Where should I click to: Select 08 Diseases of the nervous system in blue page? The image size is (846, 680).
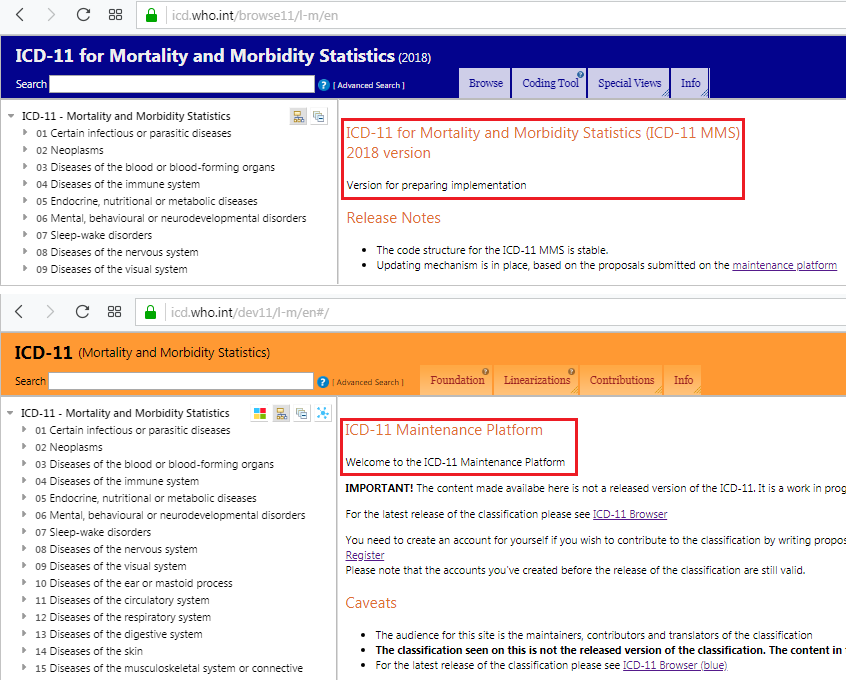point(118,252)
